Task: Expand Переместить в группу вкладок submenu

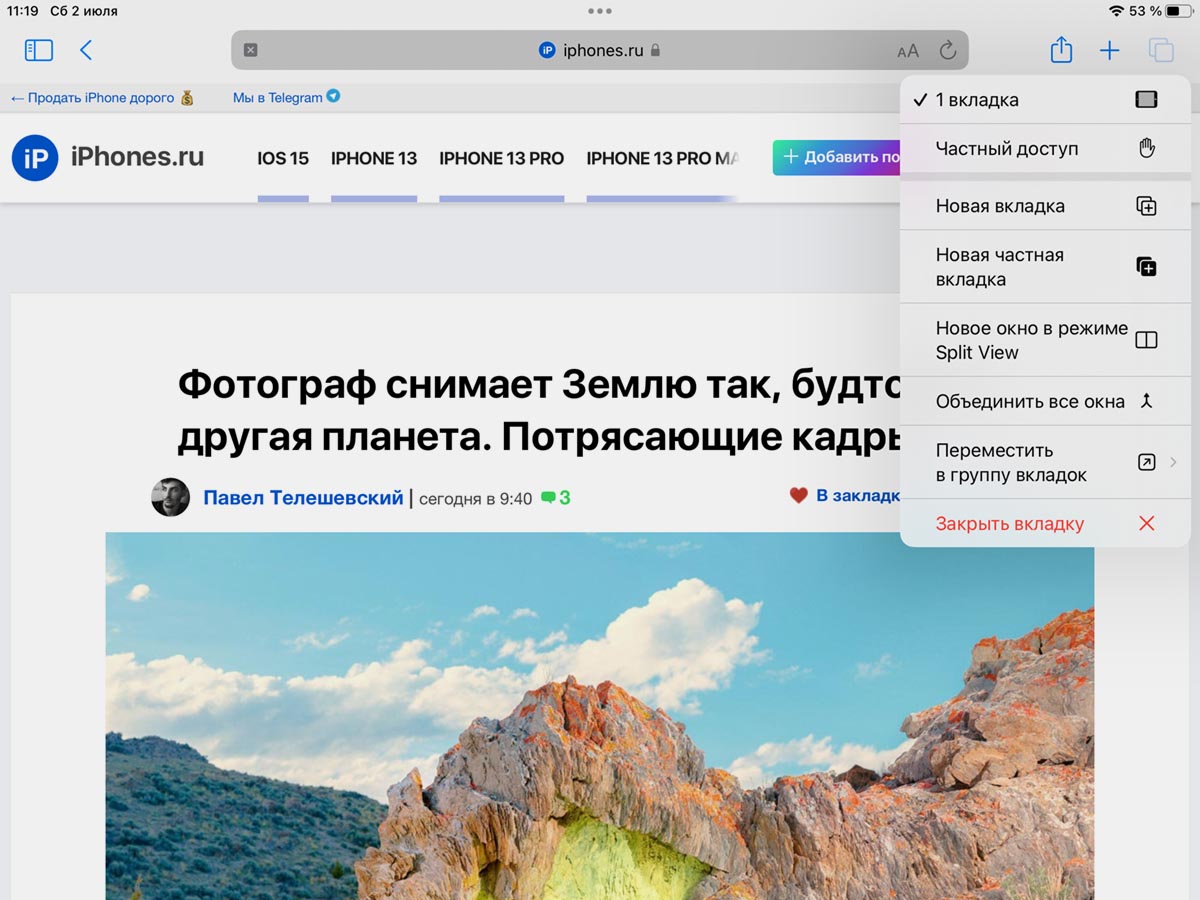Action: coord(1045,462)
